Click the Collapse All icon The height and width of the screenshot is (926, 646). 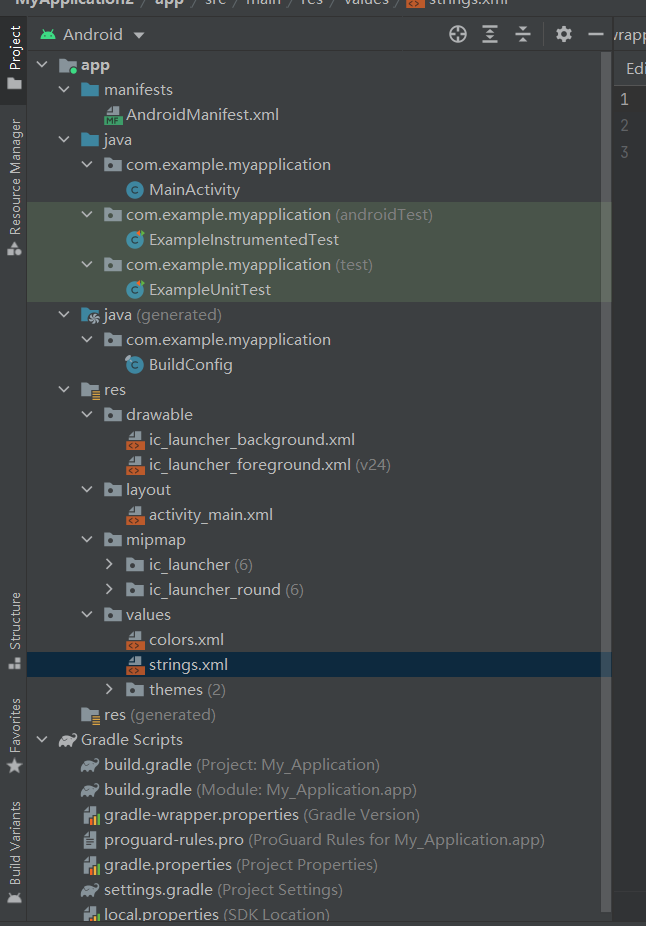pyautogui.click(x=523, y=34)
